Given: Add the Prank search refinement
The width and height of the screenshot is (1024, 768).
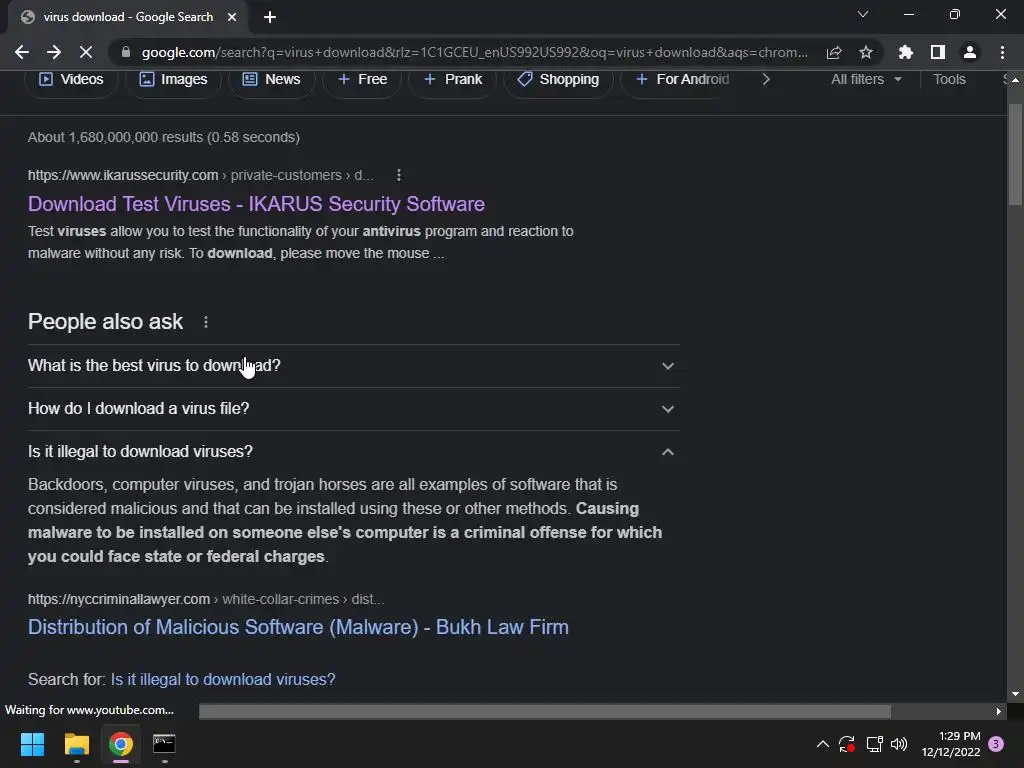Looking at the screenshot, I should [453, 79].
